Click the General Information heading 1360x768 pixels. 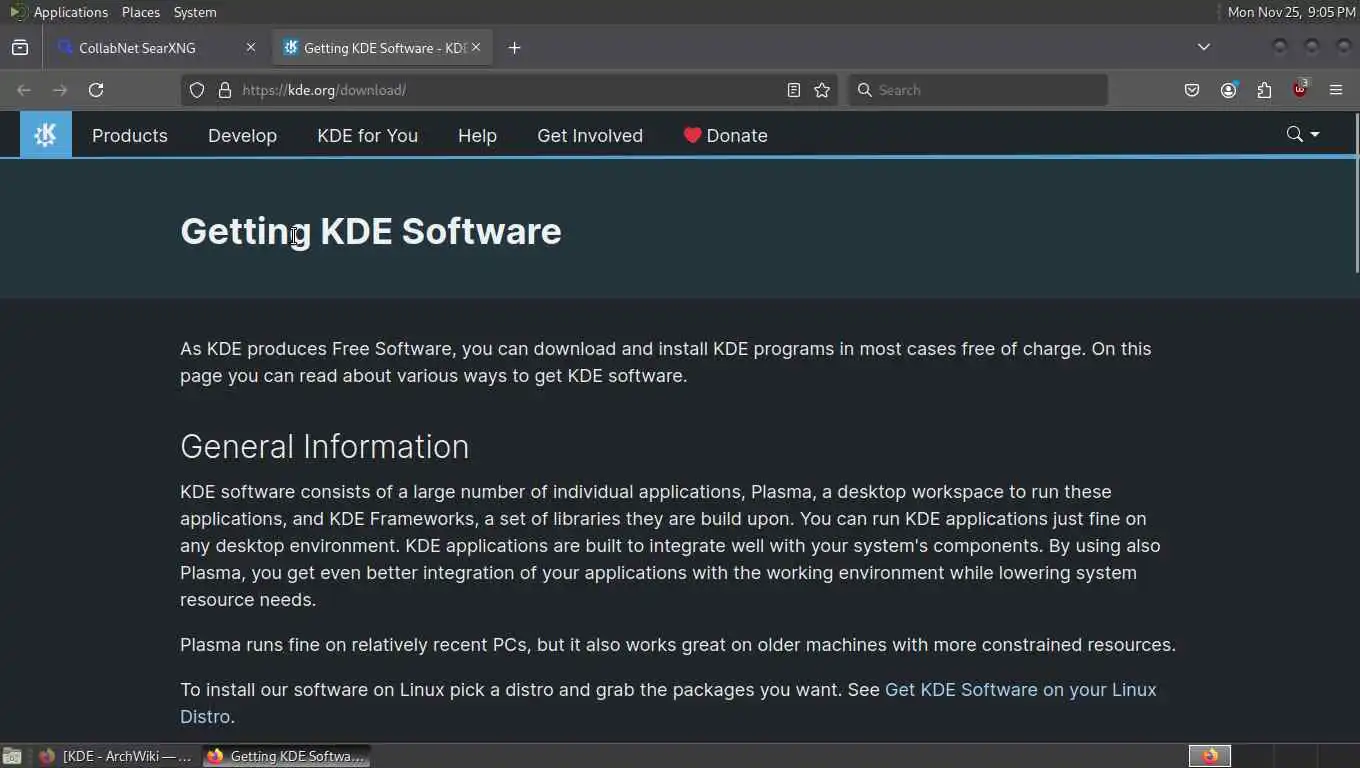point(324,446)
